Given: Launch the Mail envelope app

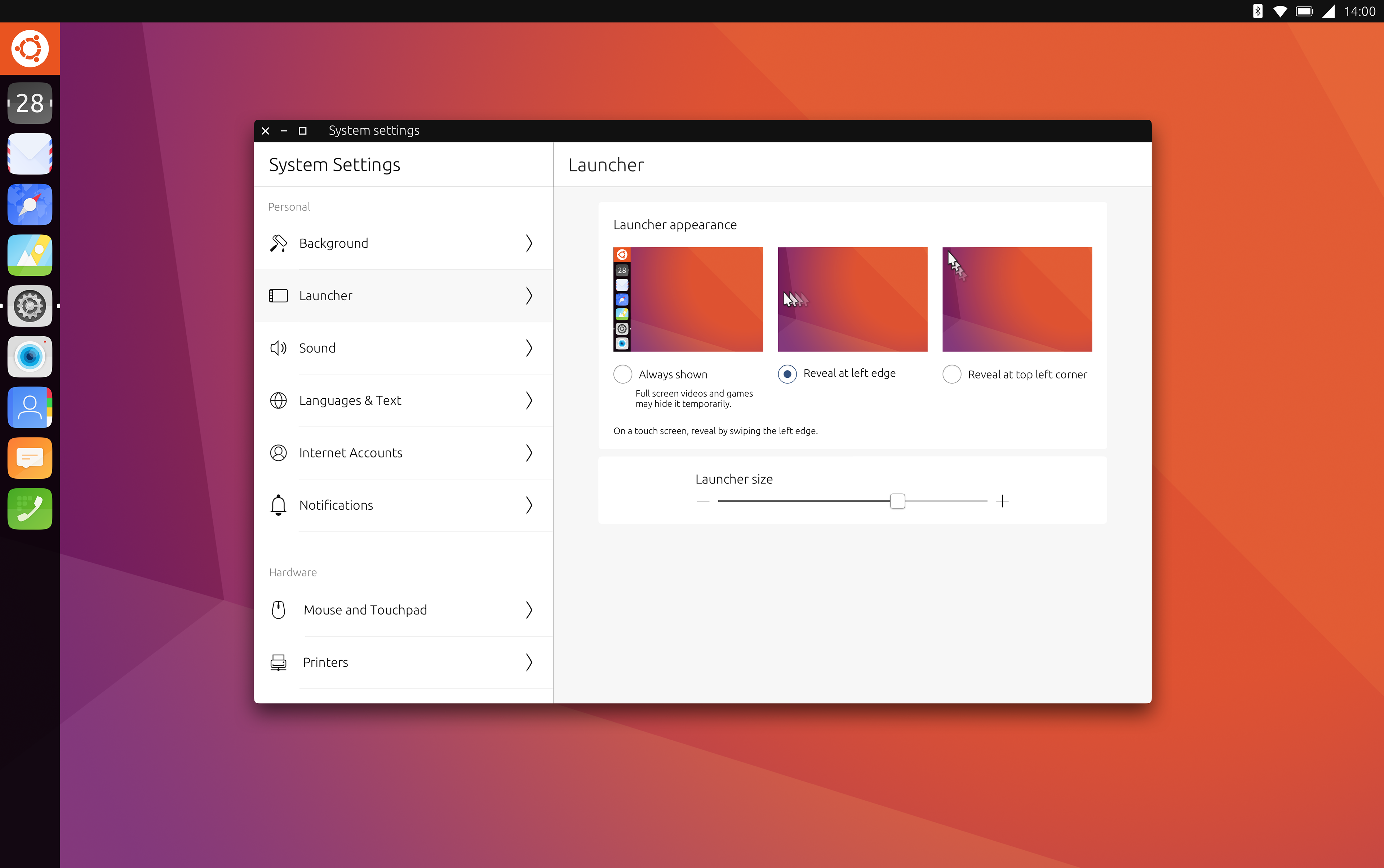Looking at the screenshot, I should (x=30, y=154).
